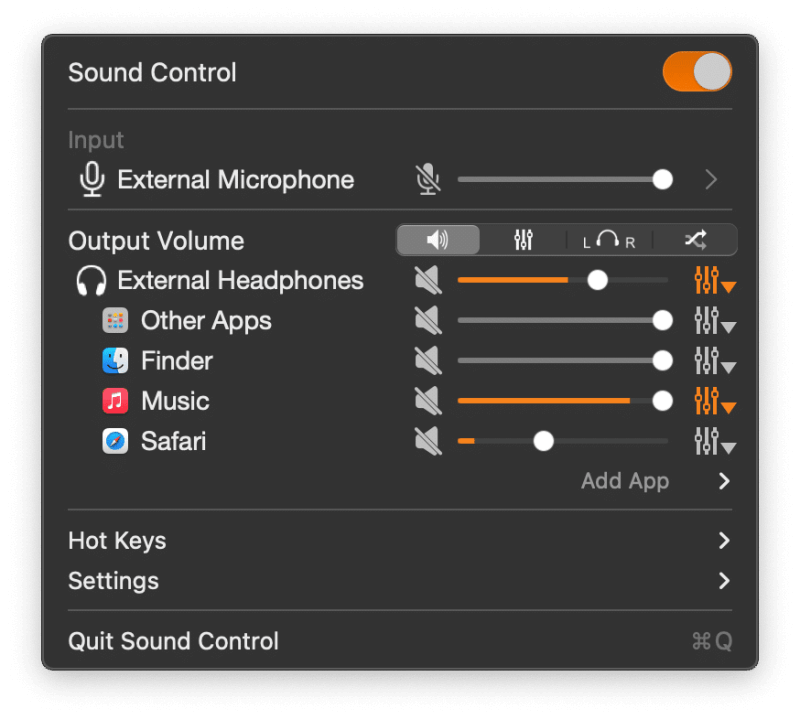Click the Safari app icon
The width and height of the screenshot is (800, 719).
117,441
